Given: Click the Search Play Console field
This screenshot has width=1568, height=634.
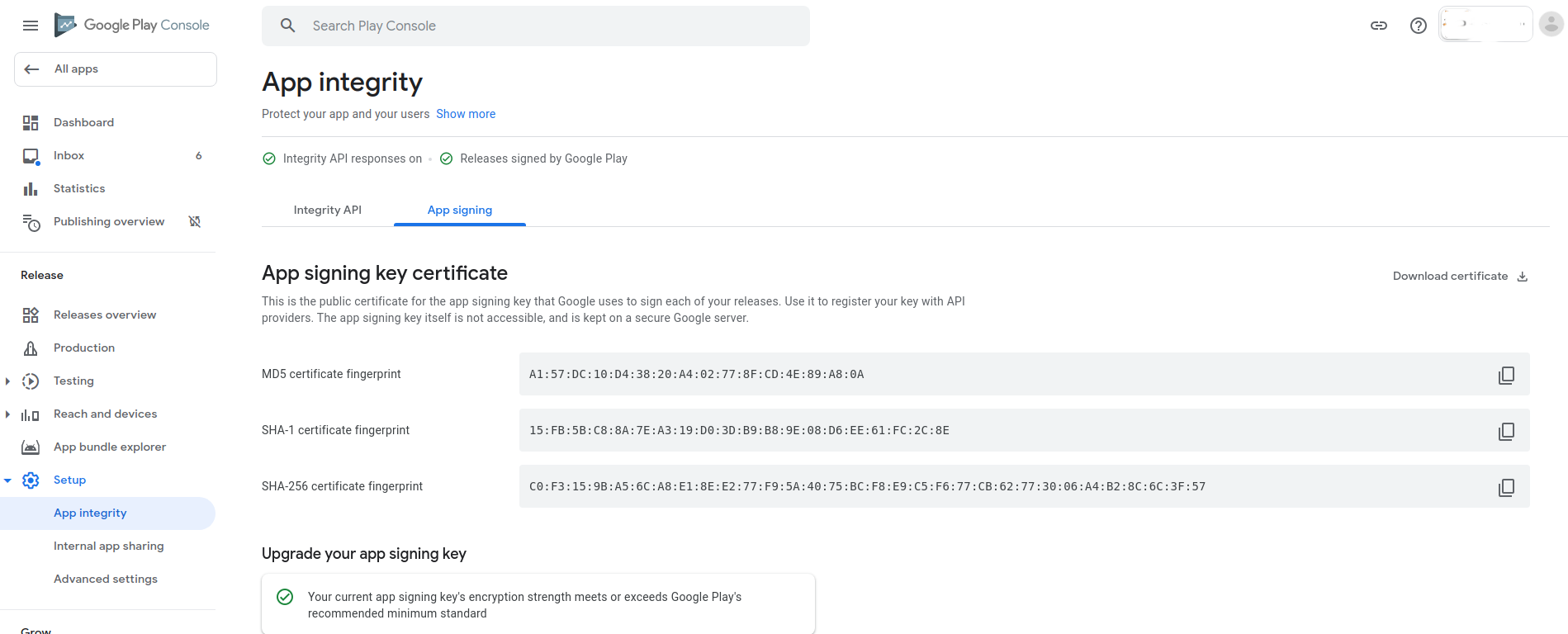Looking at the screenshot, I should click(x=535, y=26).
